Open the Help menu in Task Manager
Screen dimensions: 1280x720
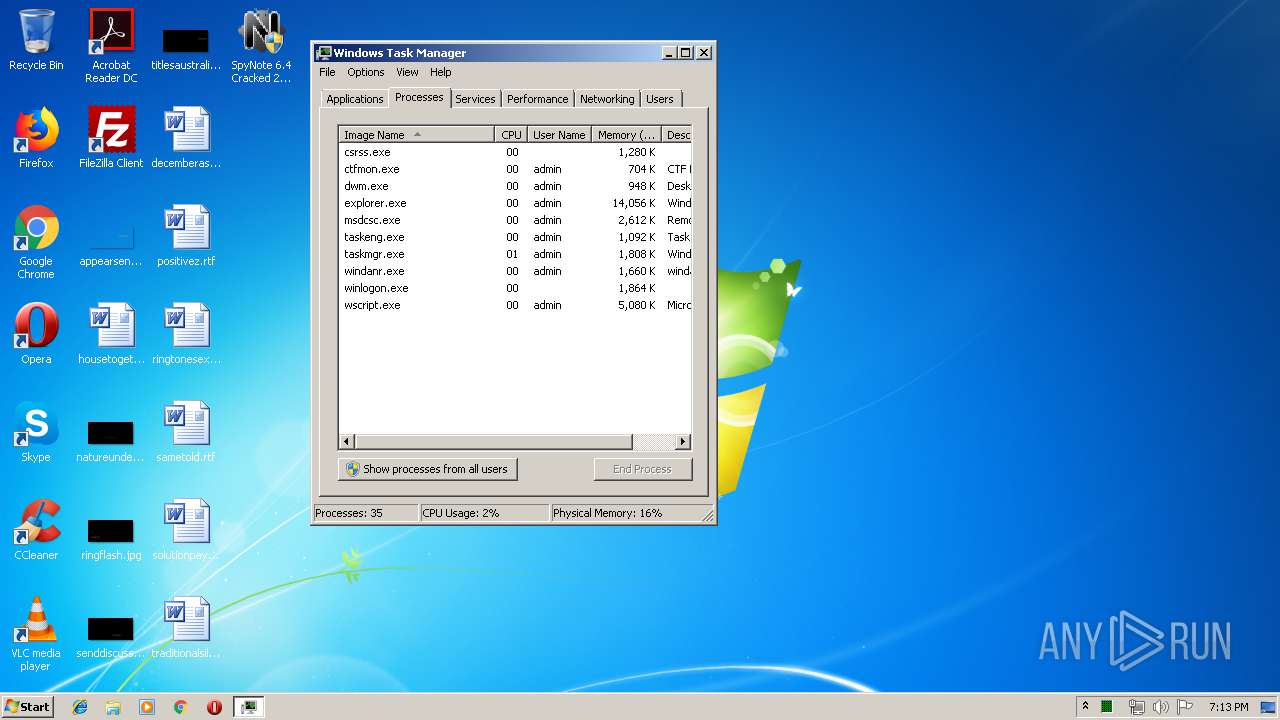[x=441, y=72]
